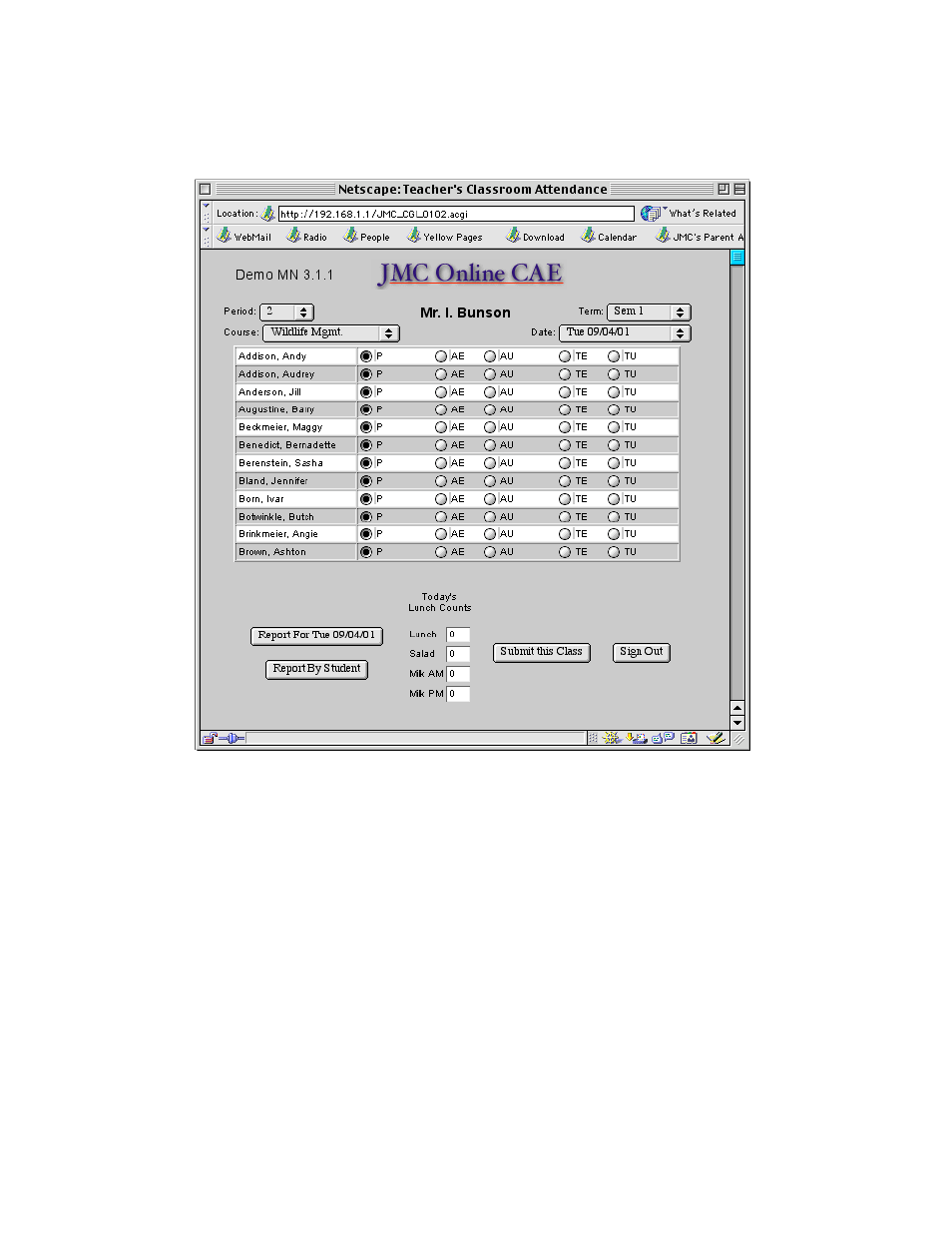Open Mail inbox from the status bar icon
The height and width of the screenshot is (1233, 952).
[x=638, y=739]
